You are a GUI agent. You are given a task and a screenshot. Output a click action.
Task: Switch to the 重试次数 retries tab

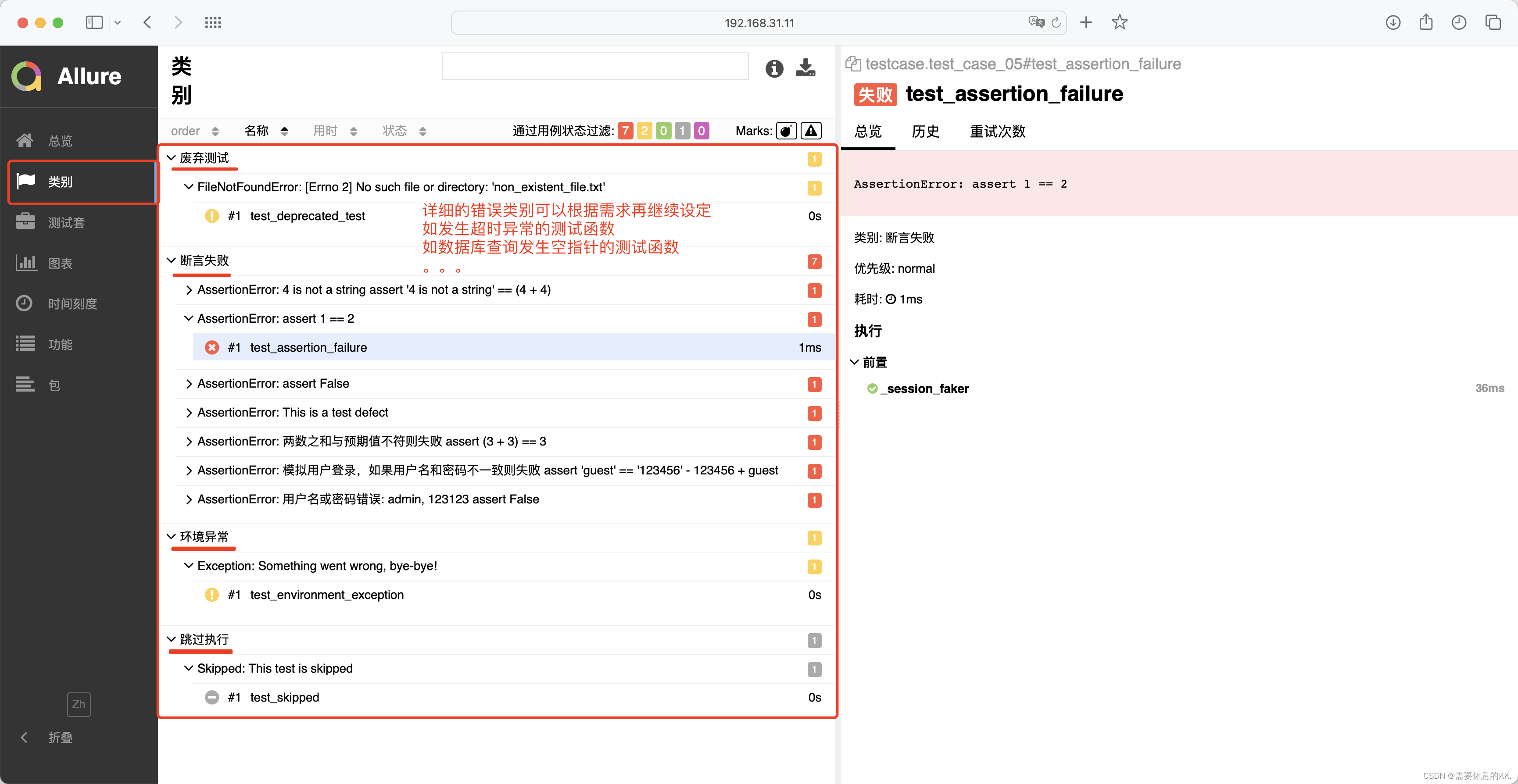(998, 132)
